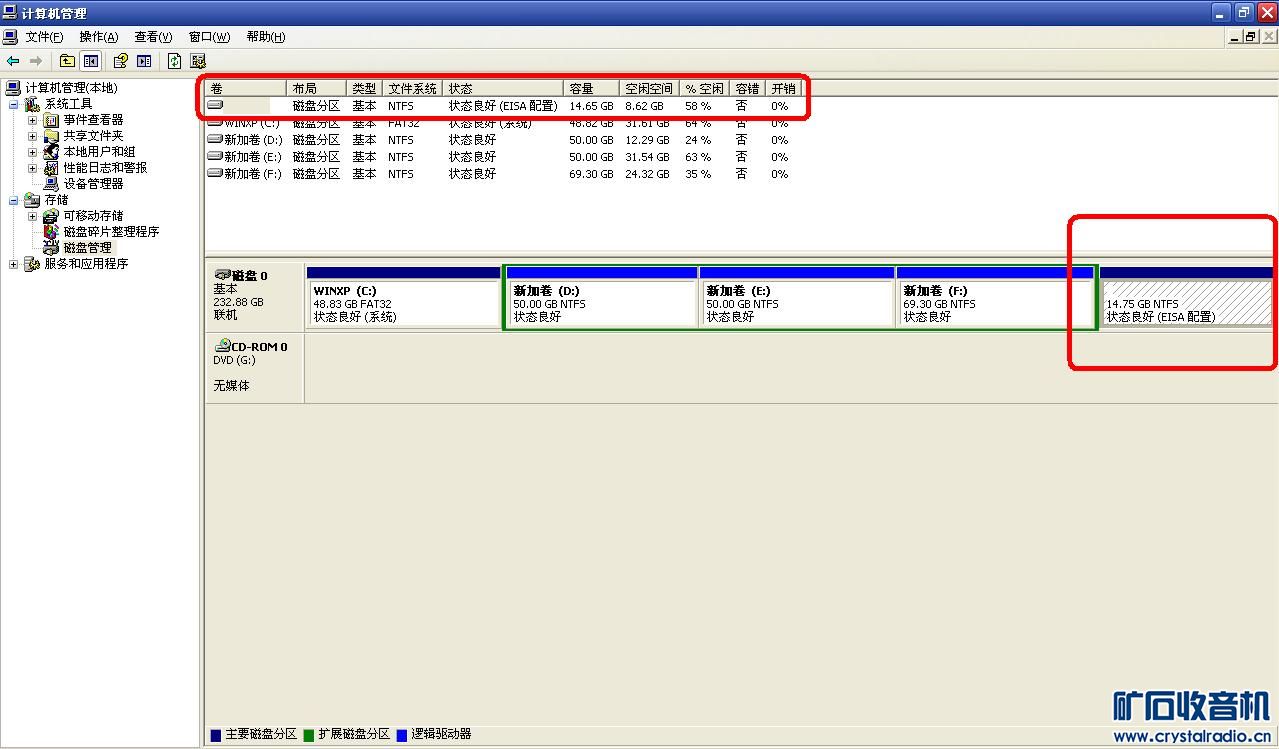Click the blue 逻辑驱动器 legend swatch
Image resolution: width=1279 pixels, height=749 pixels.
[402, 735]
